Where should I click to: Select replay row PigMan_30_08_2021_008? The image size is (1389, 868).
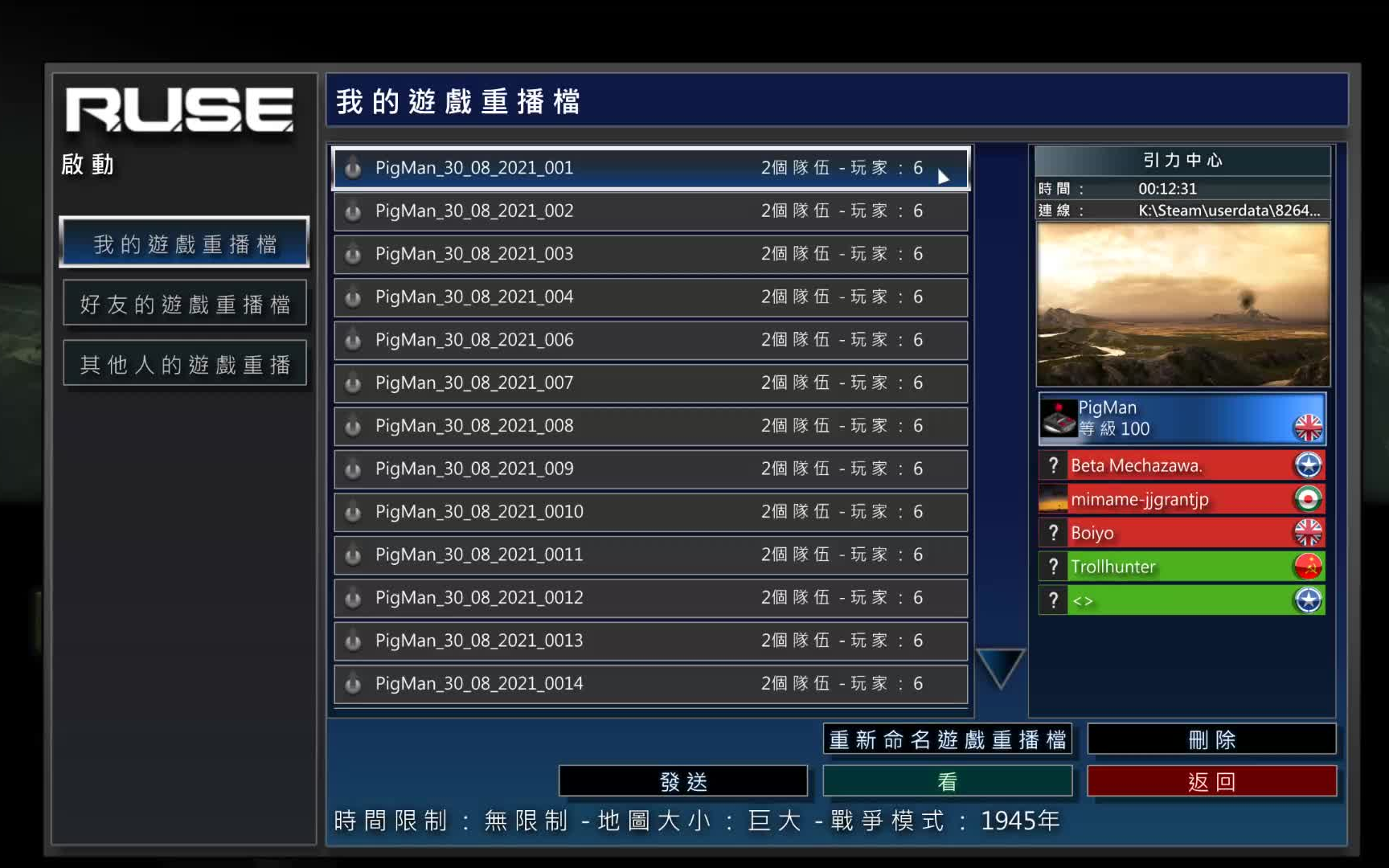pyautogui.click(x=651, y=426)
